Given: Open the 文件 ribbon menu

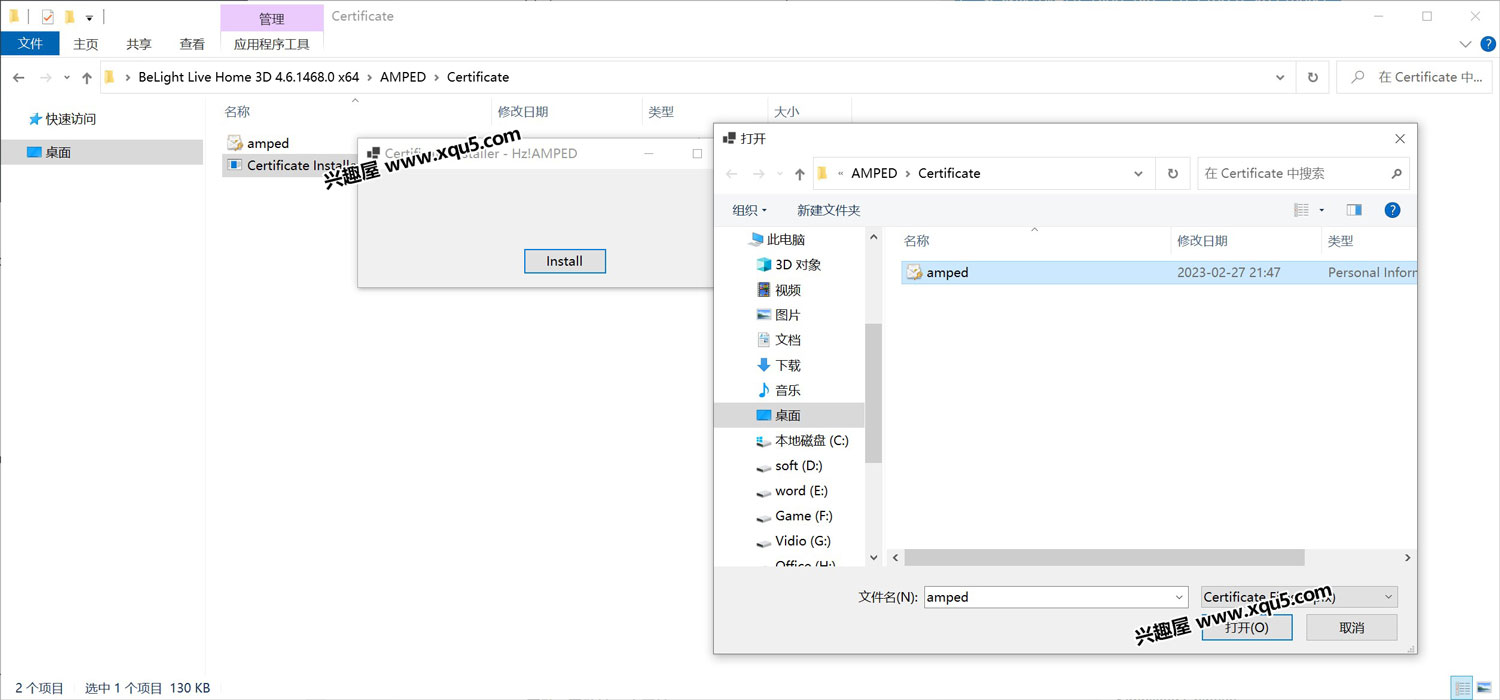Looking at the screenshot, I should (x=31, y=44).
